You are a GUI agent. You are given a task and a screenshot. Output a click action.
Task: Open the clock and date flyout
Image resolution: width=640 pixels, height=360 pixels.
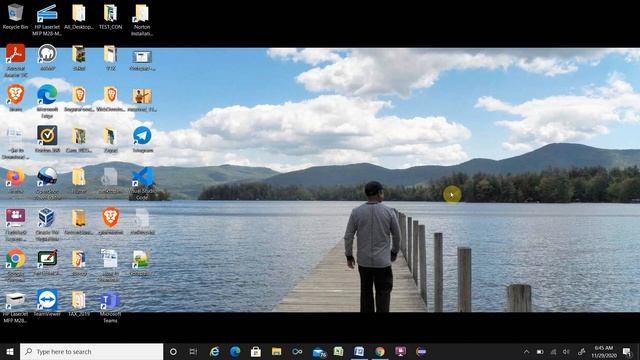pos(604,352)
